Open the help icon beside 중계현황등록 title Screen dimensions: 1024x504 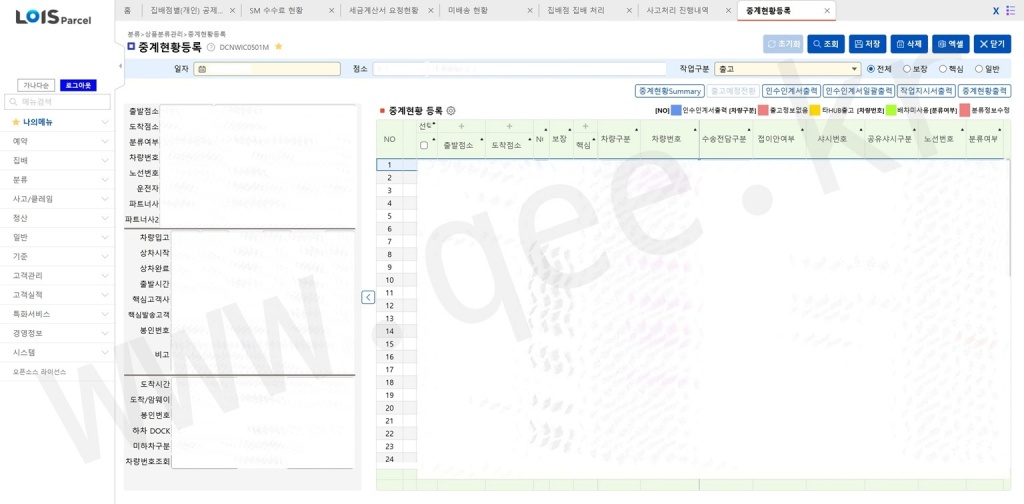point(210,47)
